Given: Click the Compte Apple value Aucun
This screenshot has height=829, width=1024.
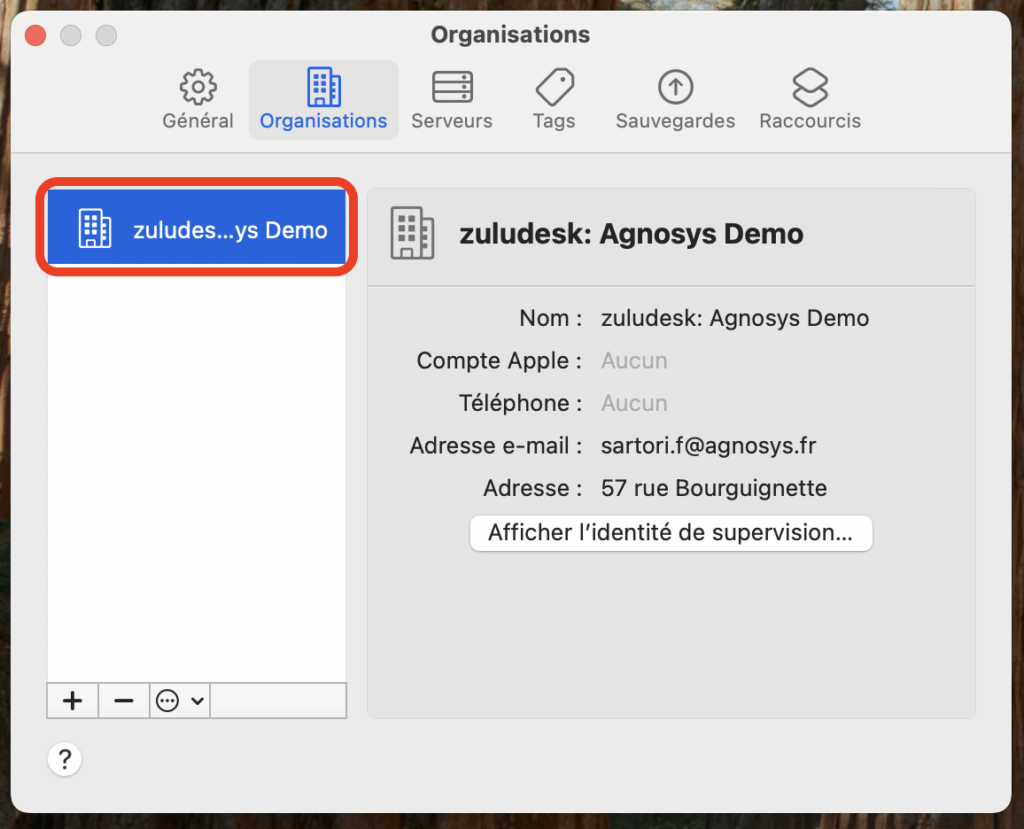Looking at the screenshot, I should 634,361.
